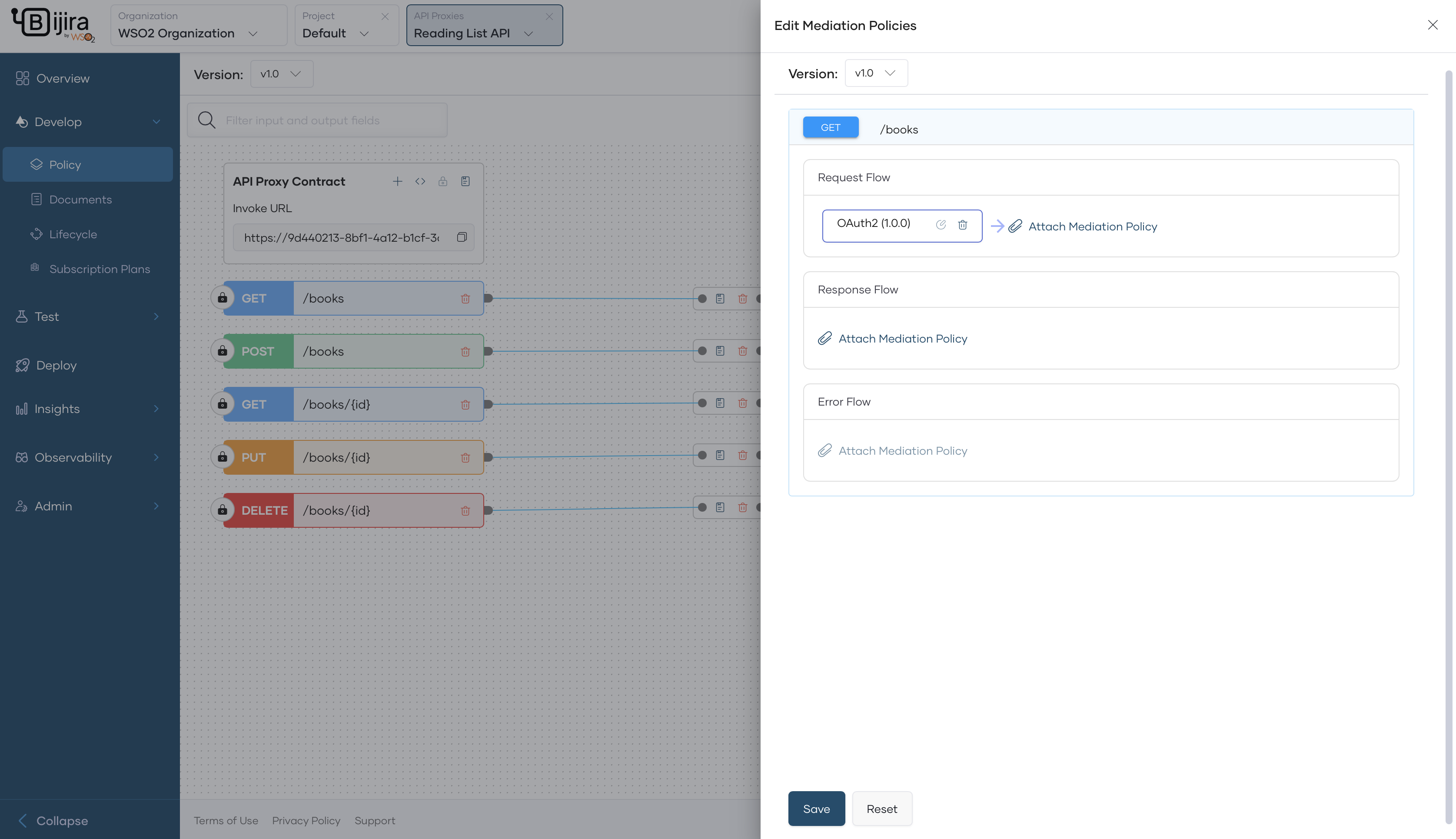Open the Organization dropdown
Image resolution: width=1456 pixels, height=839 pixels.
(198, 26)
